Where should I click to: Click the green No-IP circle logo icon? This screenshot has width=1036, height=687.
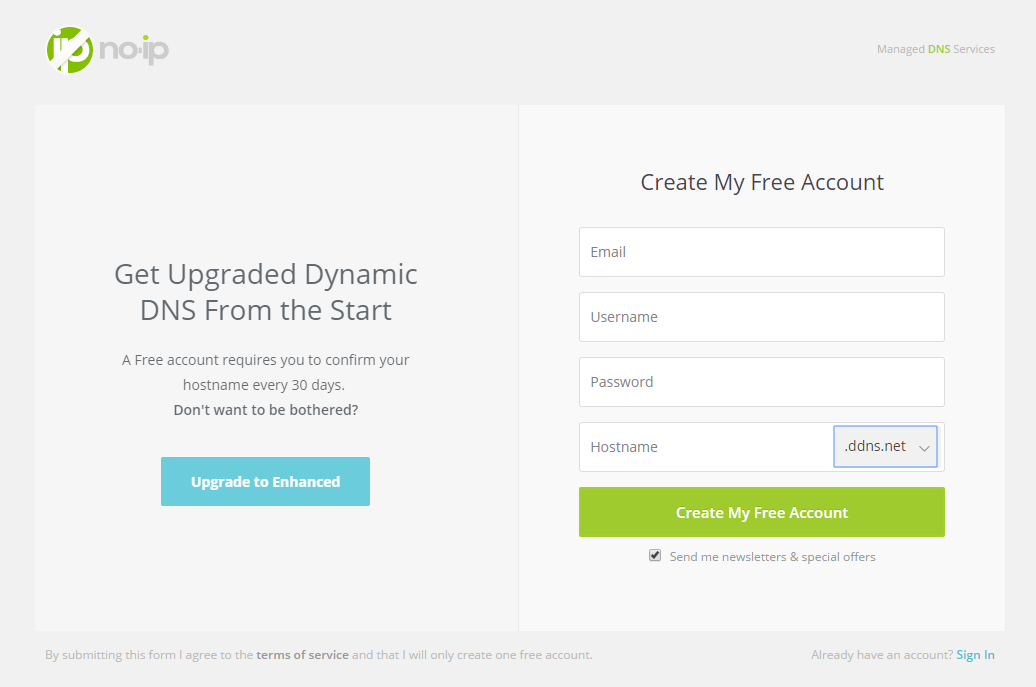[69, 49]
